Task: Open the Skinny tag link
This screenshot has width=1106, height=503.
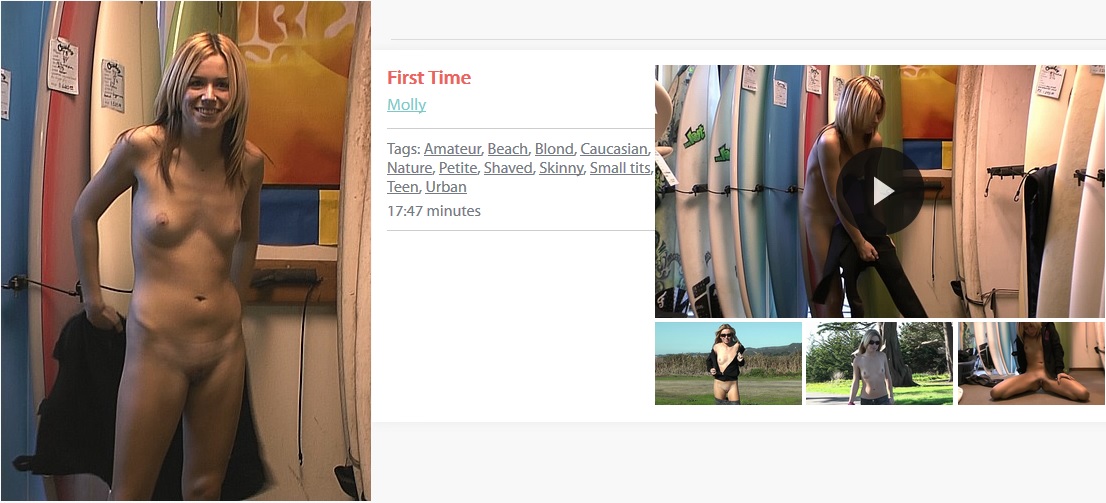Action: pos(561,168)
